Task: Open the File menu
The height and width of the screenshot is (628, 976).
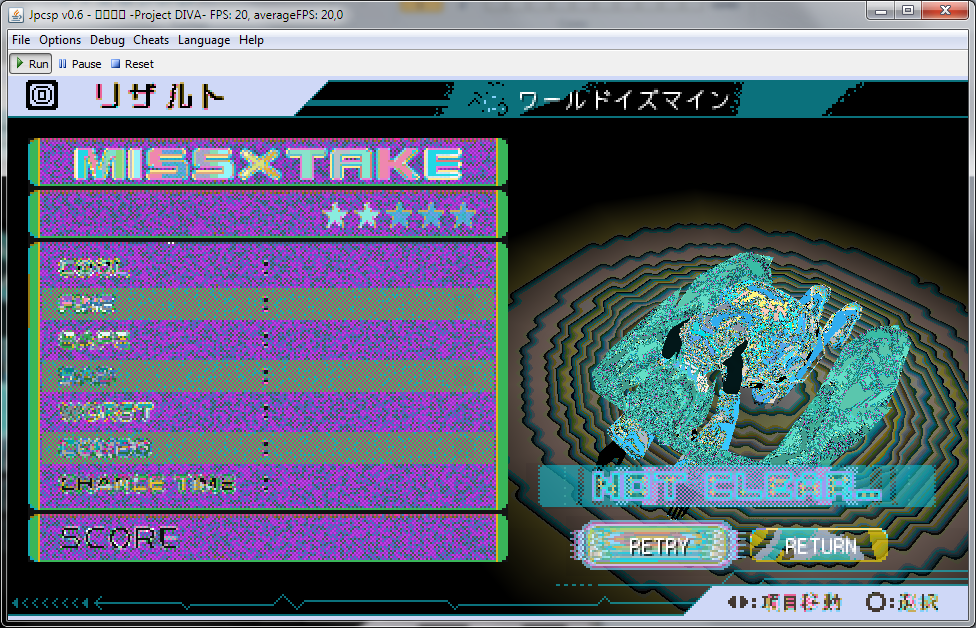Action: pos(21,40)
